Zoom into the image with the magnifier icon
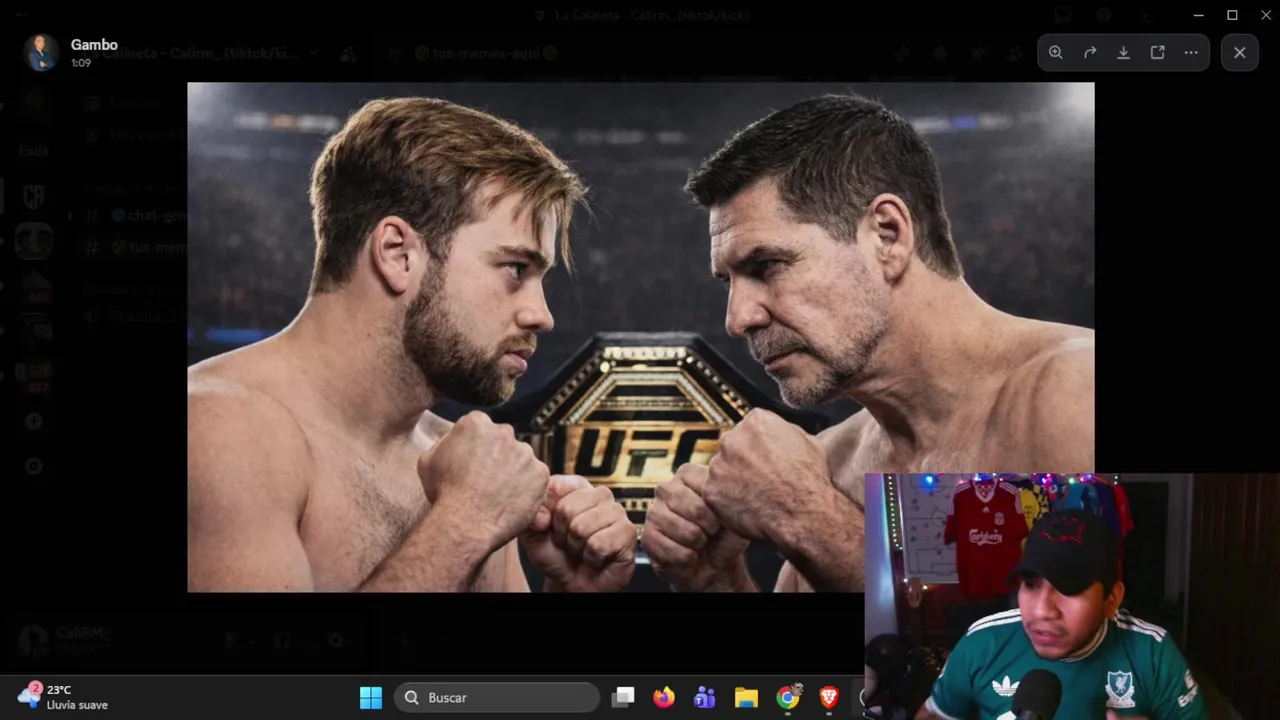Image resolution: width=1280 pixels, height=720 pixels. (x=1056, y=53)
